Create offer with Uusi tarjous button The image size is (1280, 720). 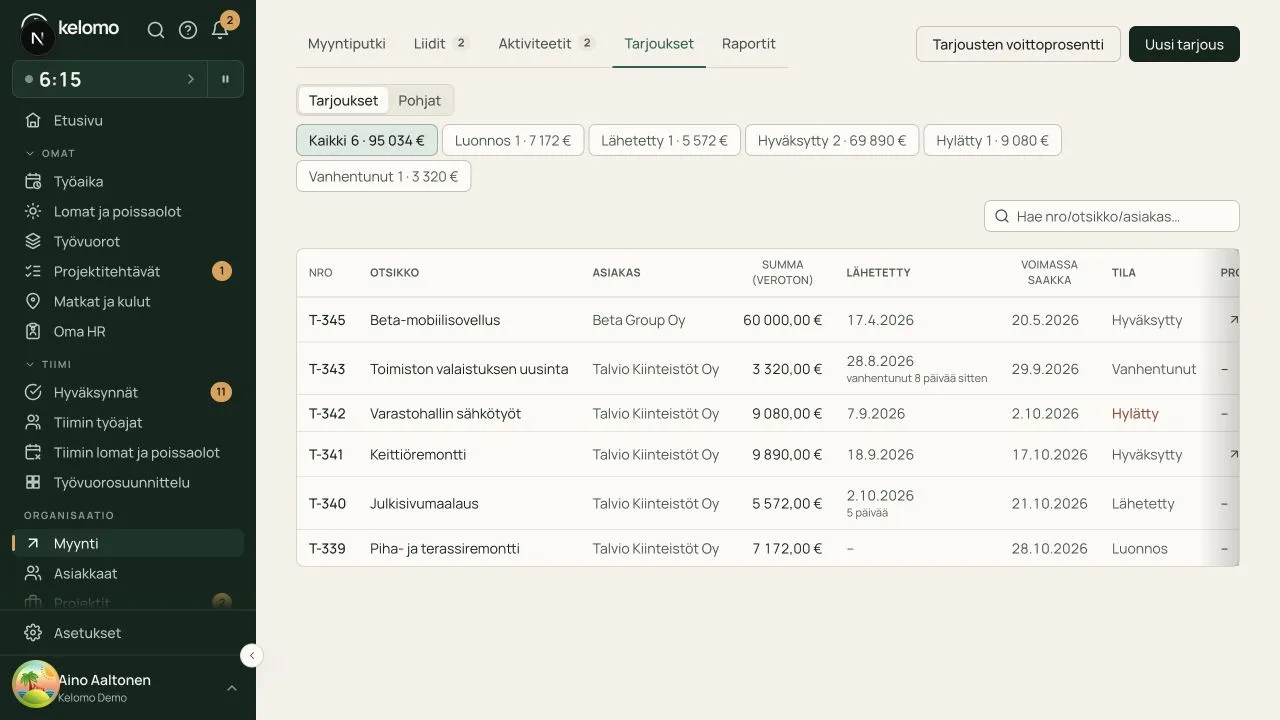(1184, 44)
